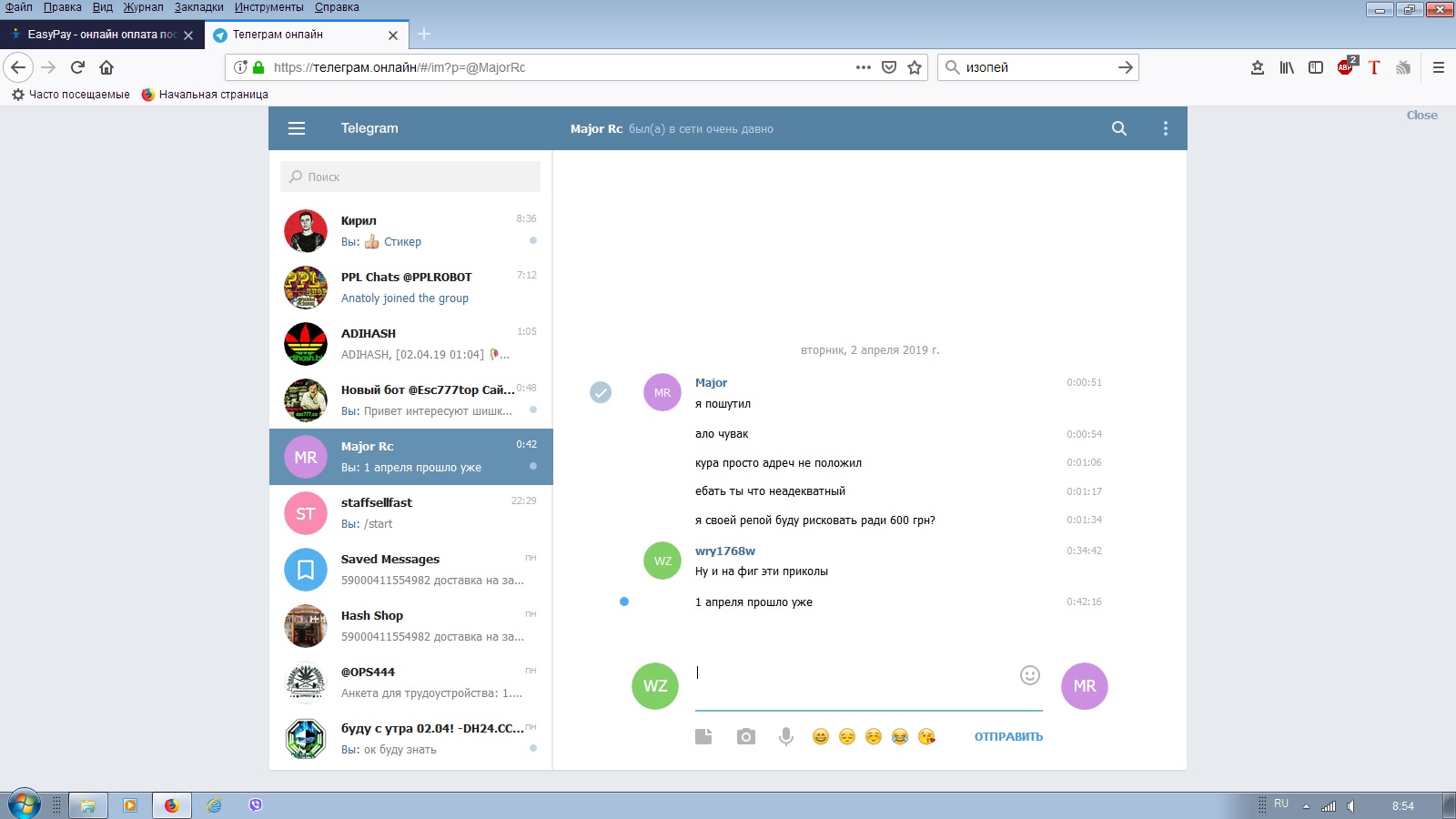Show hidden tray icons with the taskbar arrow
Image resolution: width=1456 pixels, height=819 pixels.
tap(1306, 806)
